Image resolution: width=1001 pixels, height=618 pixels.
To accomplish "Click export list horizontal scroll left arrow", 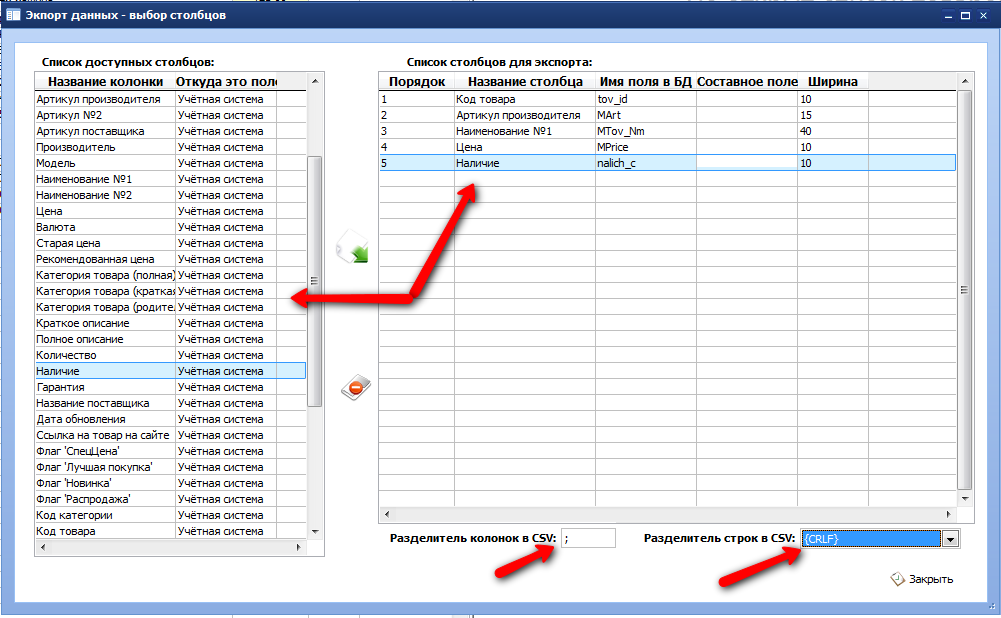I will (x=386, y=514).
